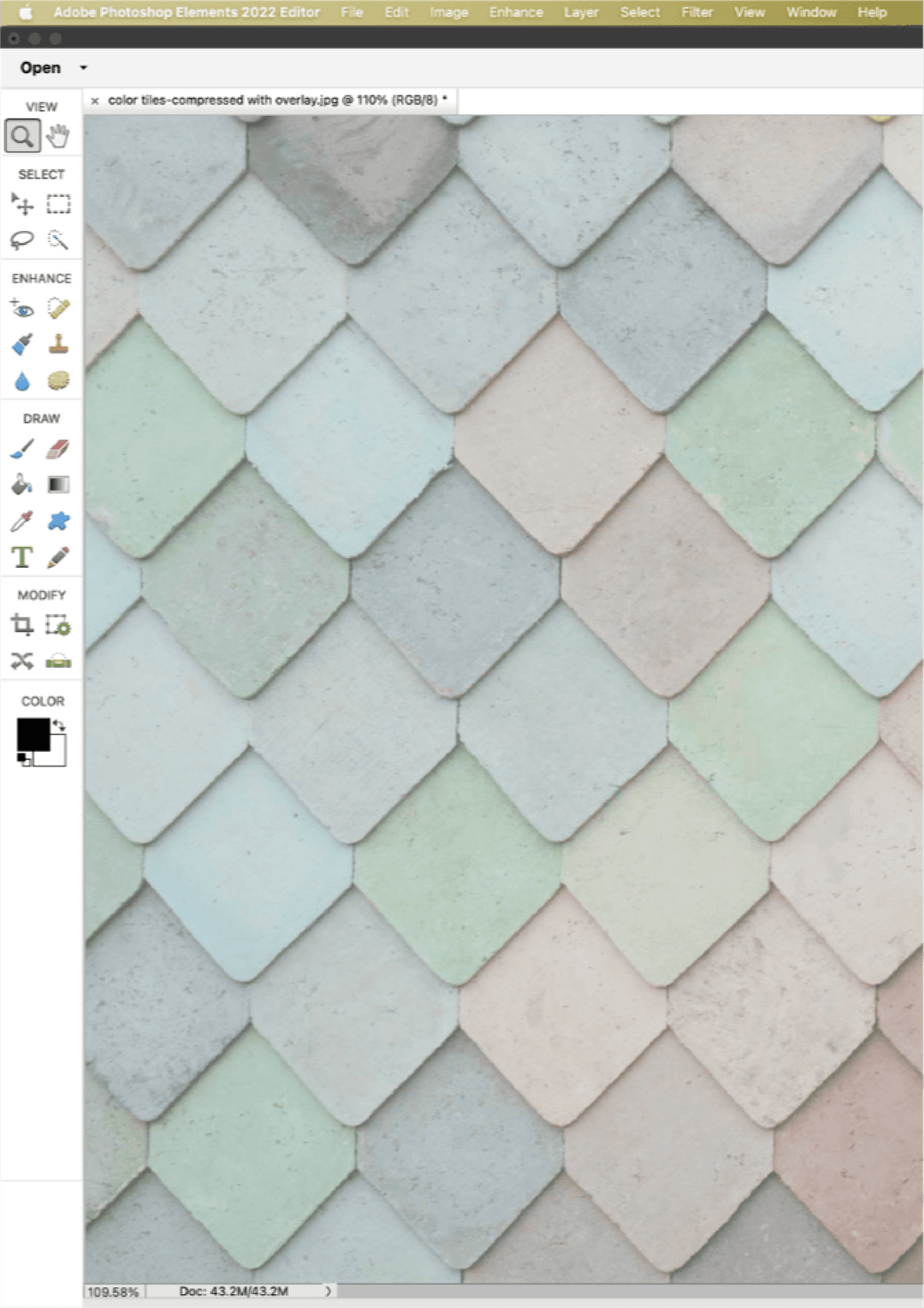This screenshot has width=924, height=1308.
Task: Swap foreground and background colors
Action: [x=59, y=725]
